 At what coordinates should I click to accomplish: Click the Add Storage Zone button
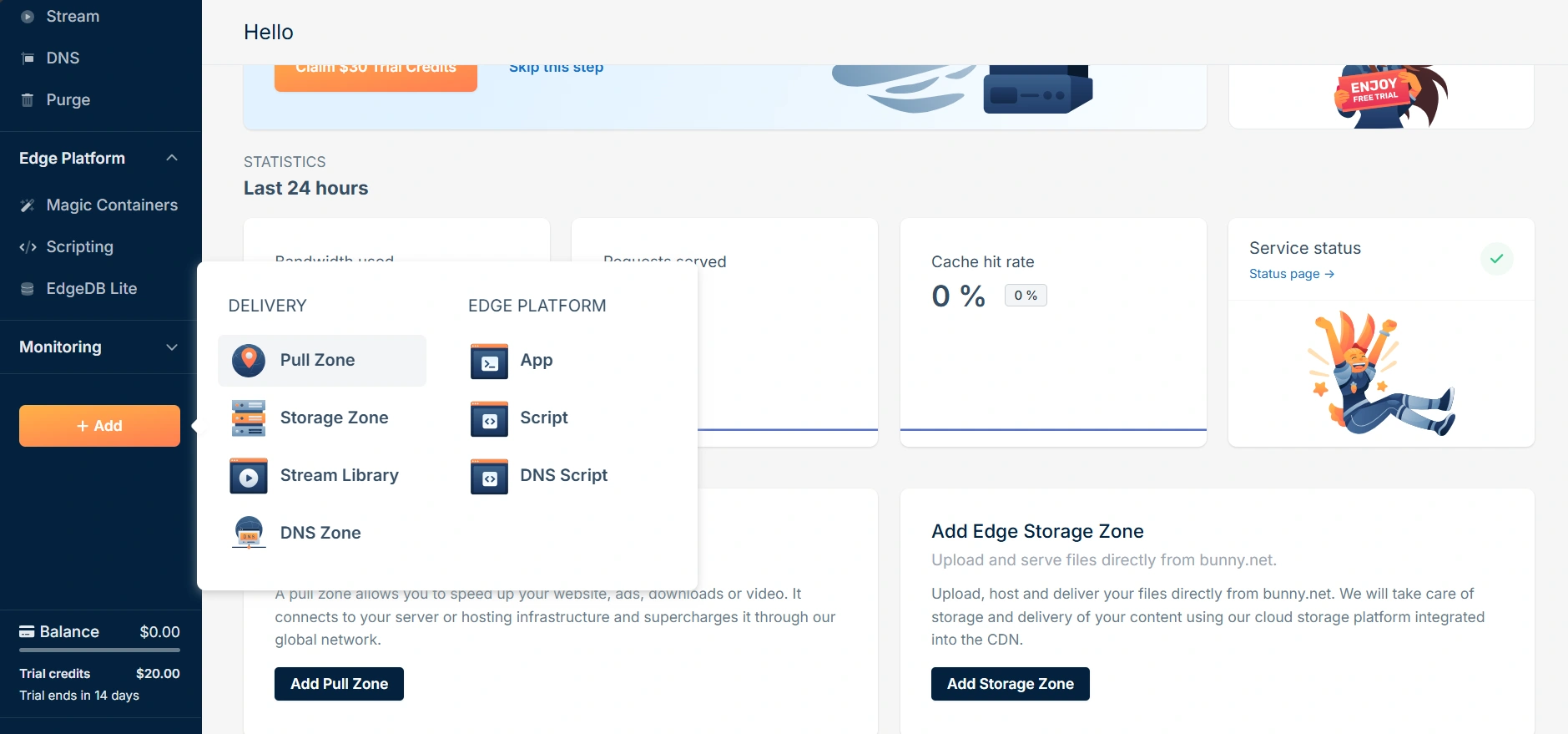(x=1010, y=684)
